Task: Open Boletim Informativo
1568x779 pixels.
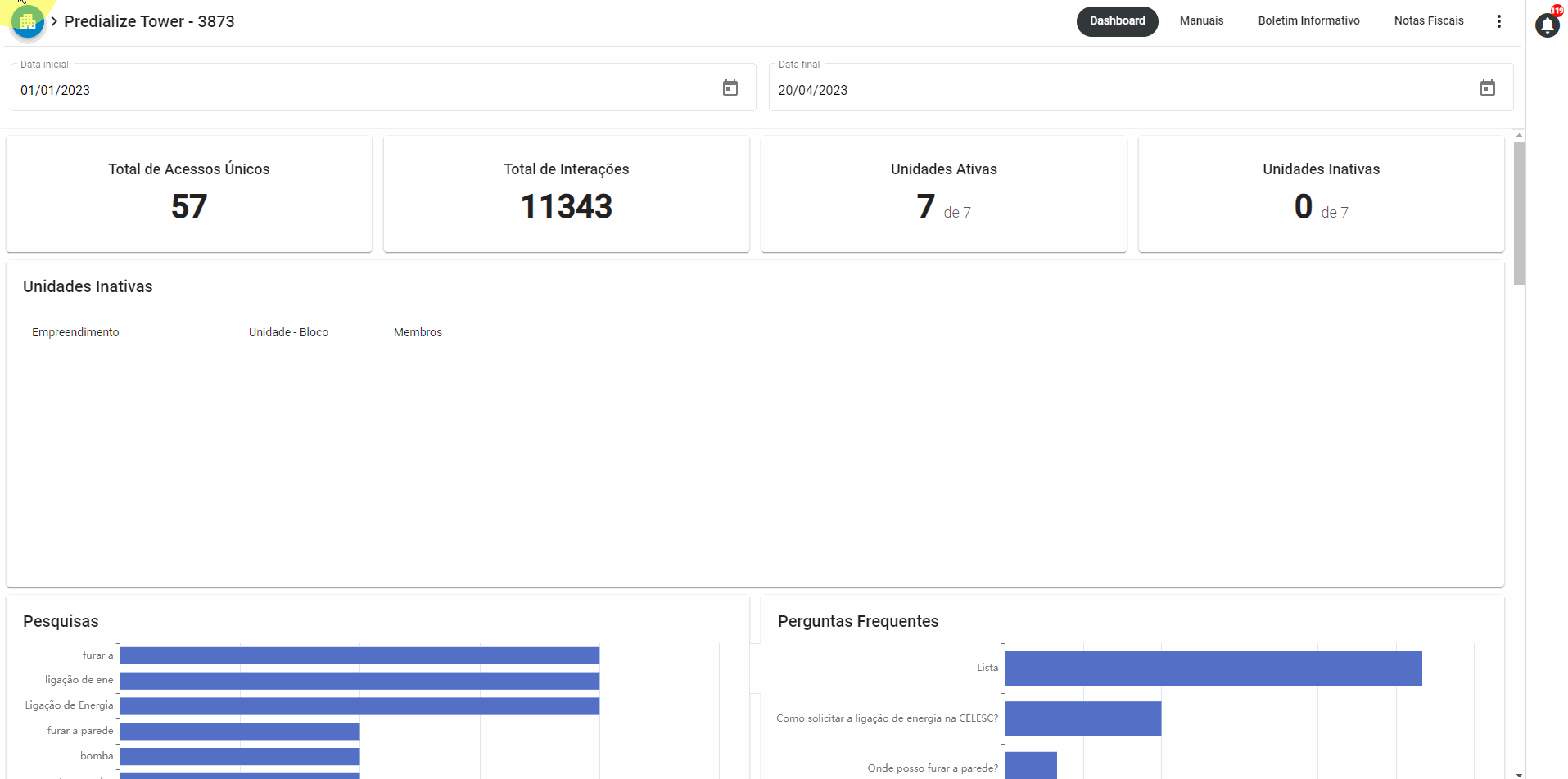Action: point(1308,20)
